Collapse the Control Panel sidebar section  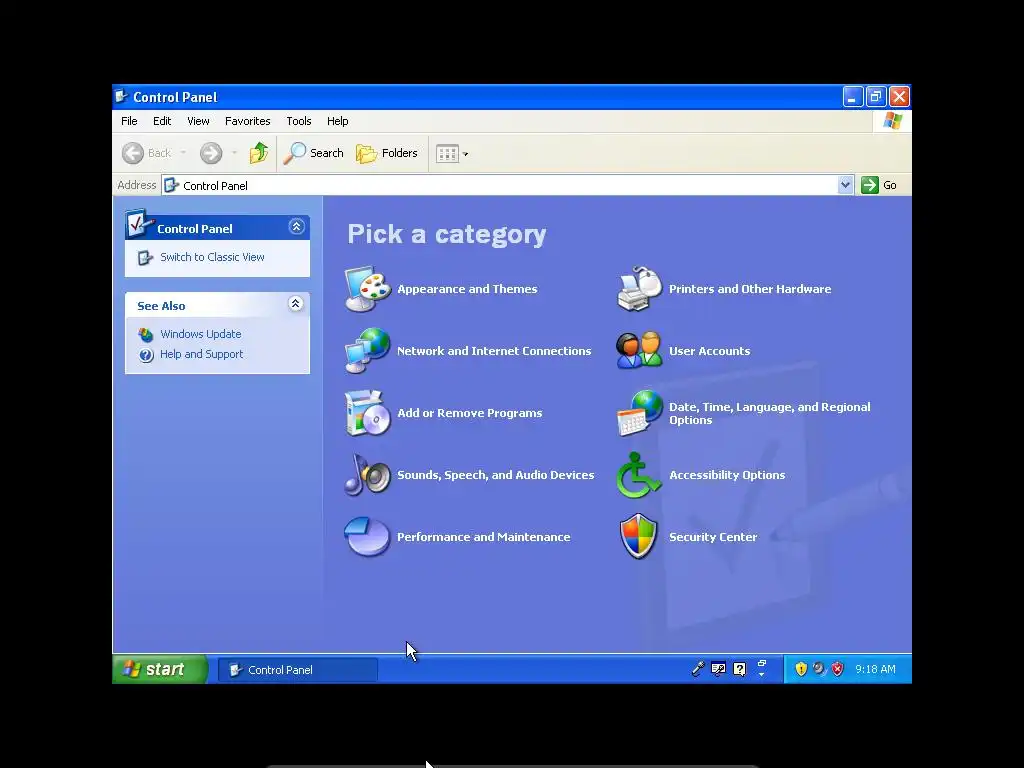click(296, 227)
